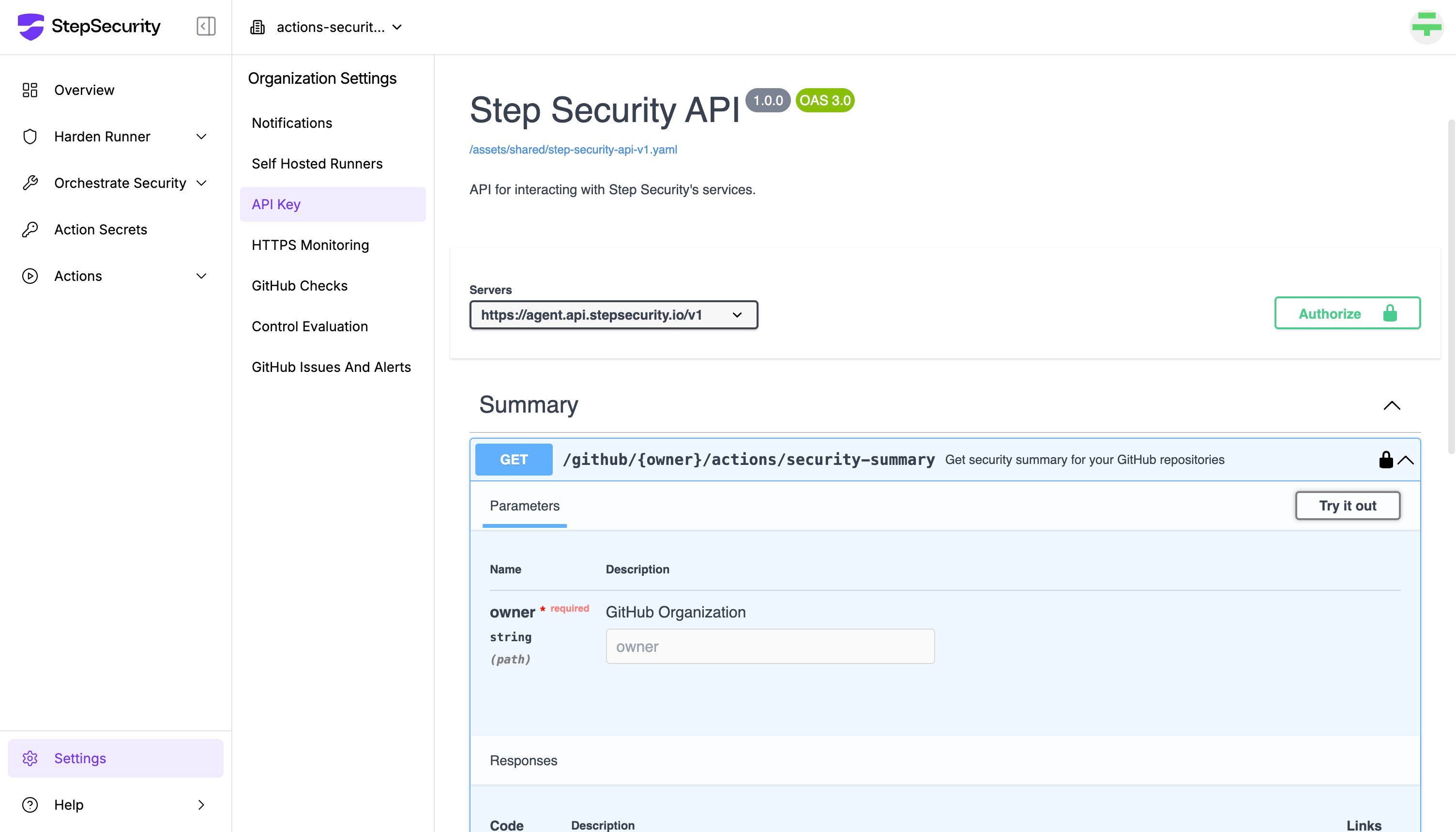Click the owner input field
The width and height of the screenshot is (1456, 832).
770,647
